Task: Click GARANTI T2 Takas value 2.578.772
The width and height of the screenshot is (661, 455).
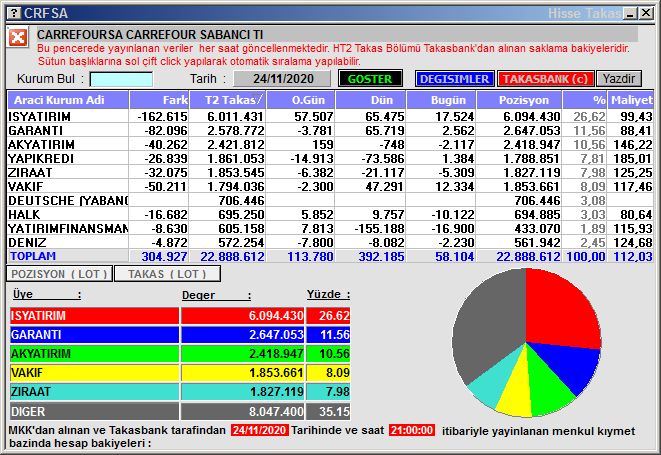Action: click(x=236, y=130)
